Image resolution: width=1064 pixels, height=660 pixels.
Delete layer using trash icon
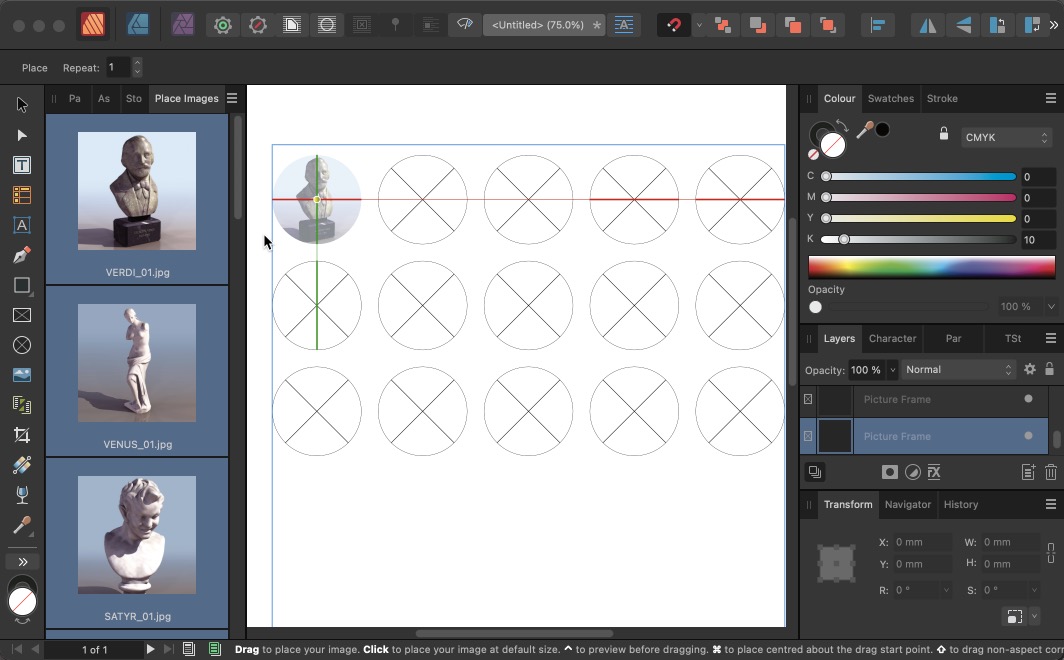[1051, 472]
